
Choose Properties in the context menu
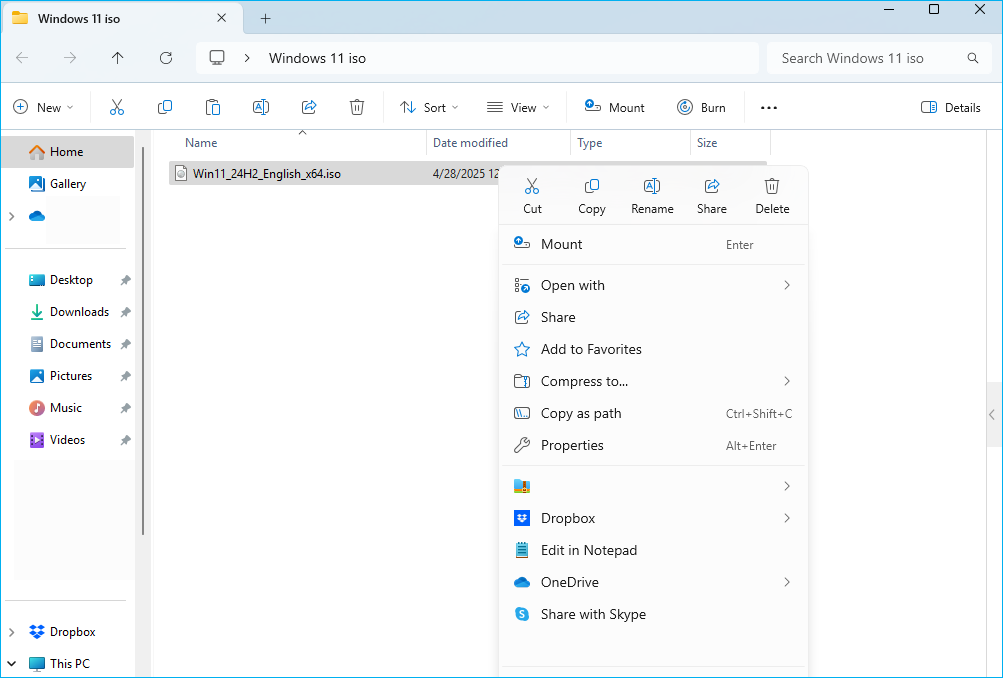click(572, 445)
